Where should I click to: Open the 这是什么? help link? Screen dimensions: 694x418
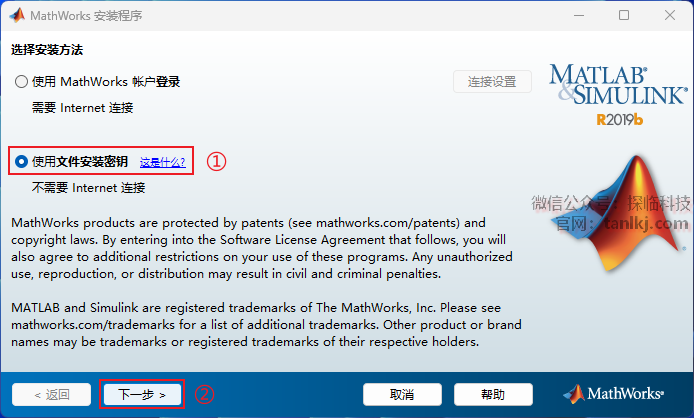(162, 163)
